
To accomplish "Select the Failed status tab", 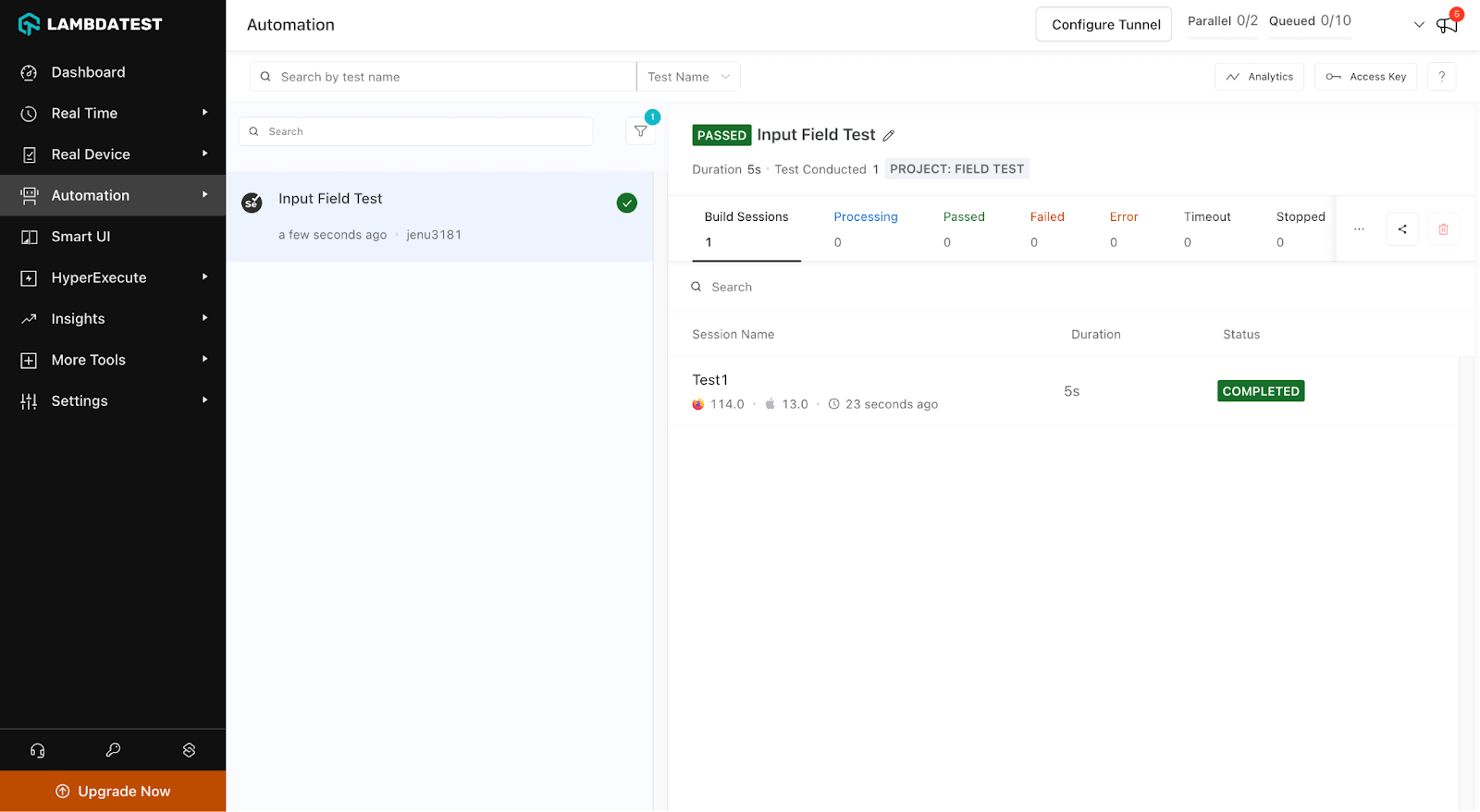I will pos(1047,229).
